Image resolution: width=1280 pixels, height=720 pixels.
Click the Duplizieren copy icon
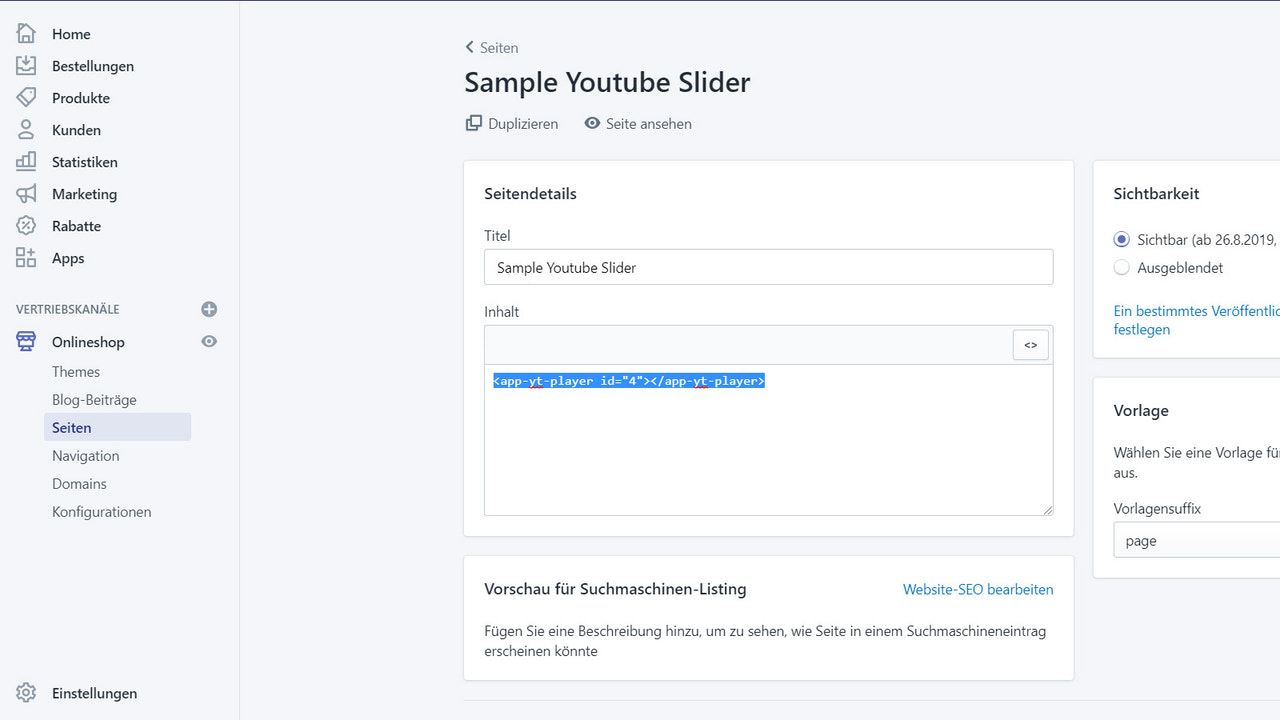coord(472,122)
